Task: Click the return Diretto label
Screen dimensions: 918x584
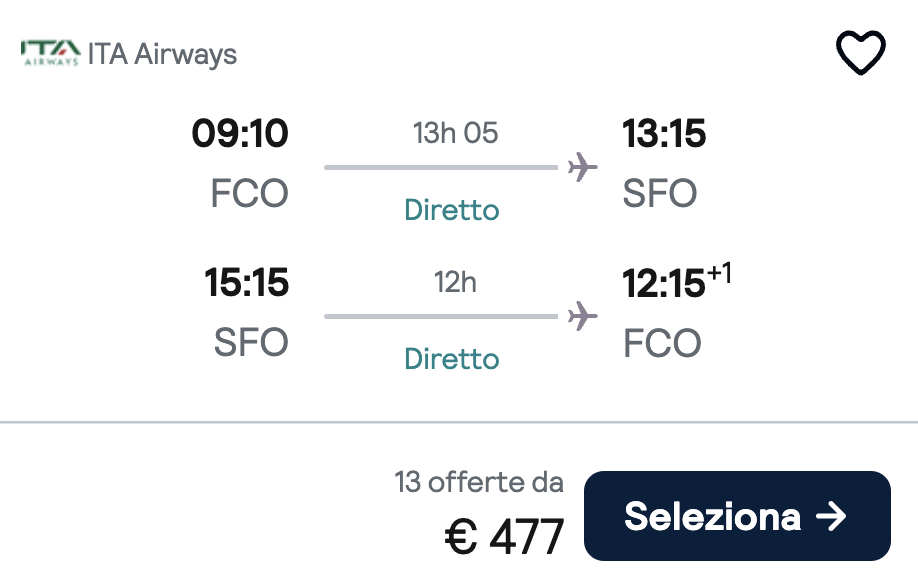Action: coord(451,359)
